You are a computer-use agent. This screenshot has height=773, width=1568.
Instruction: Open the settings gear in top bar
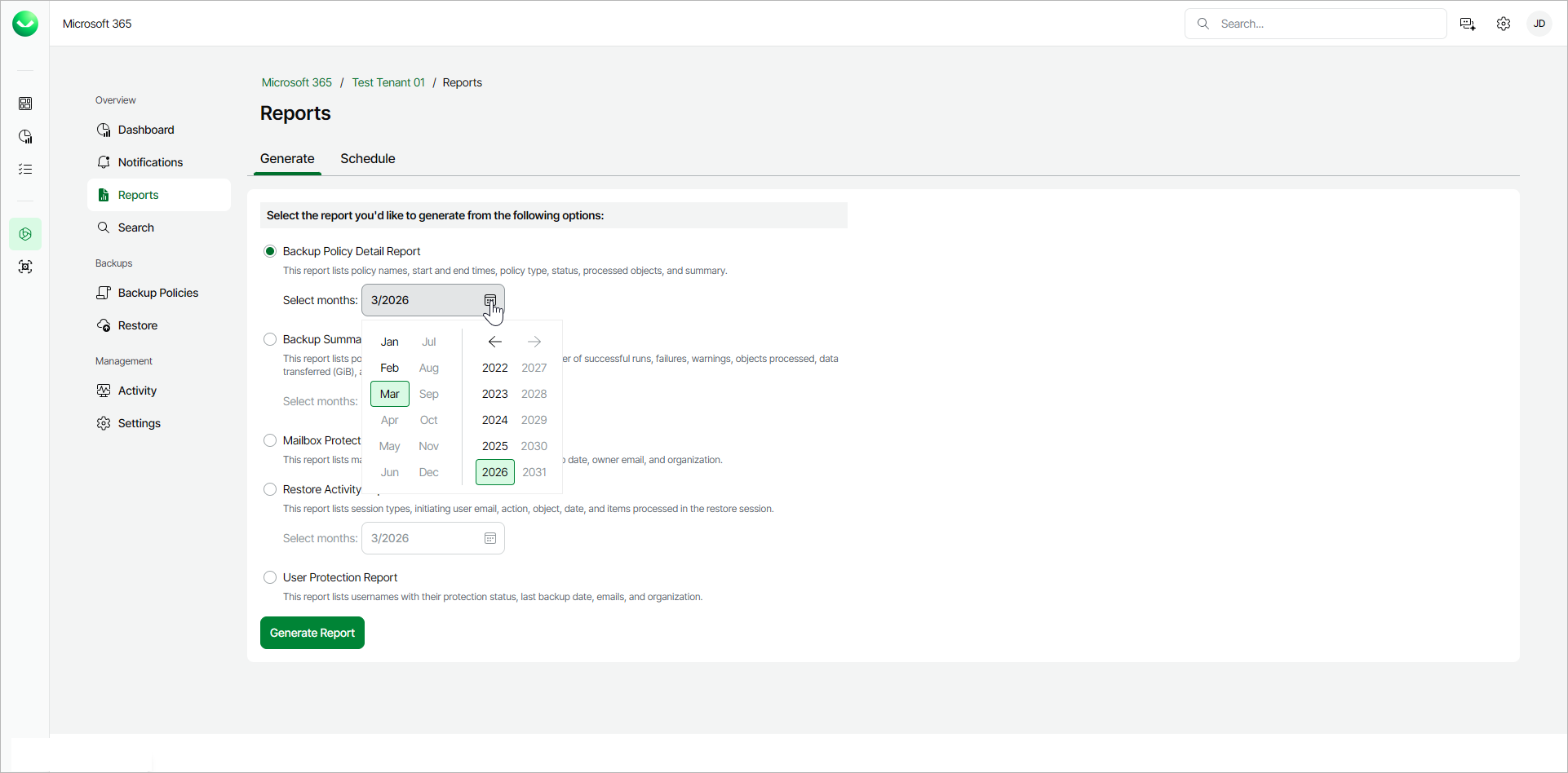click(x=1504, y=24)
